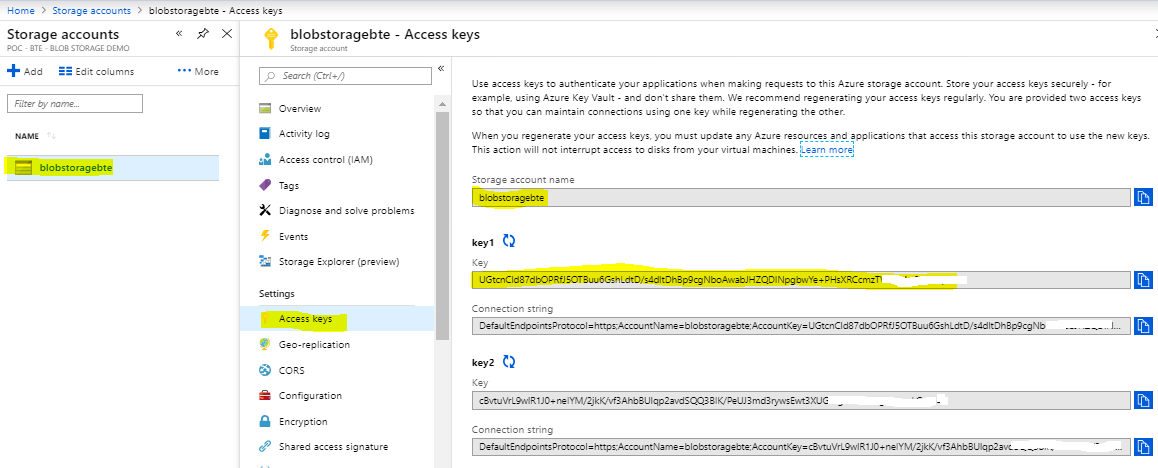Copy the key1 Key value

pyautogui.click(x=1143, y=280)
